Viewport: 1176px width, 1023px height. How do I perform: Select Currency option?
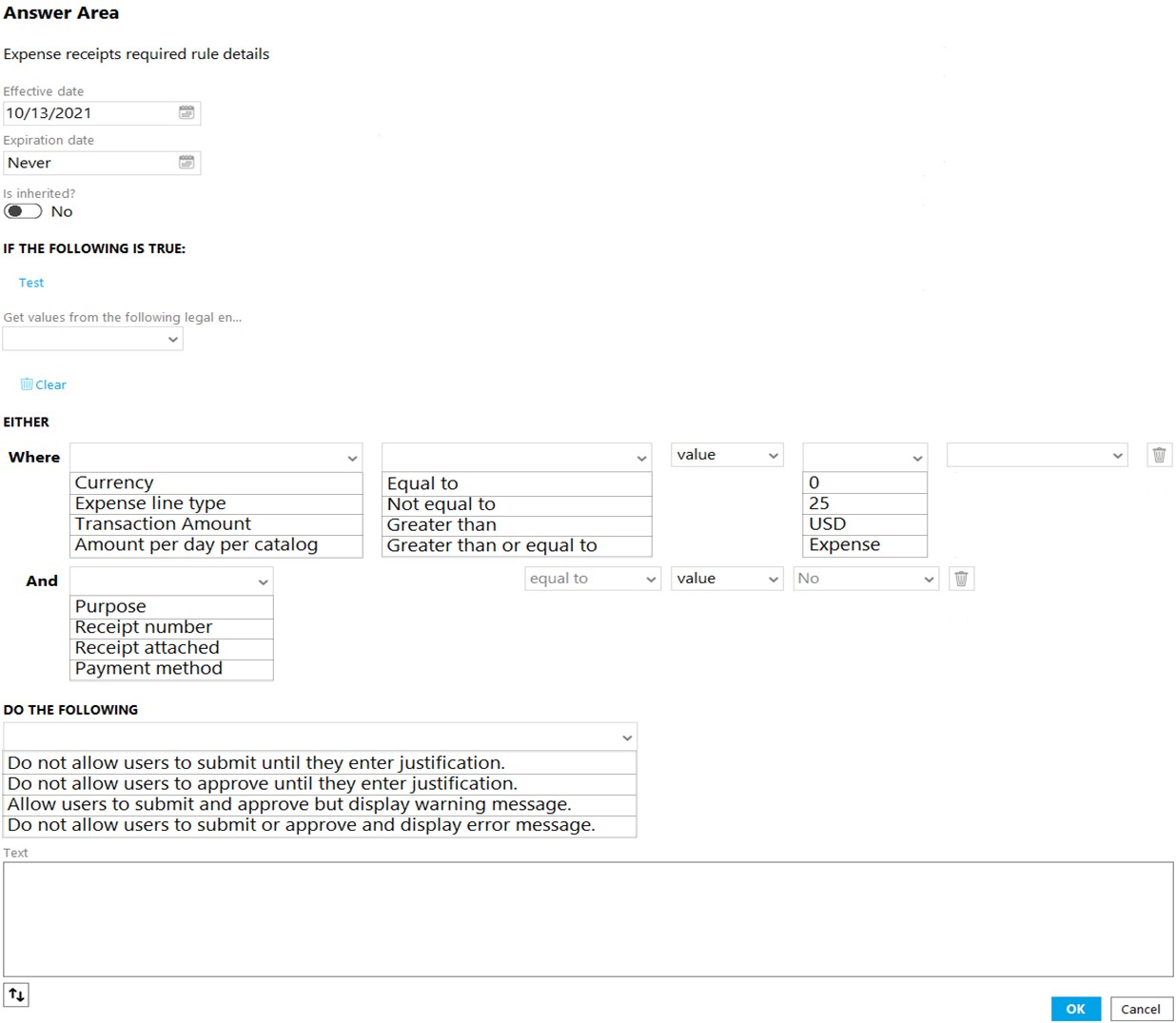(216, 482)
